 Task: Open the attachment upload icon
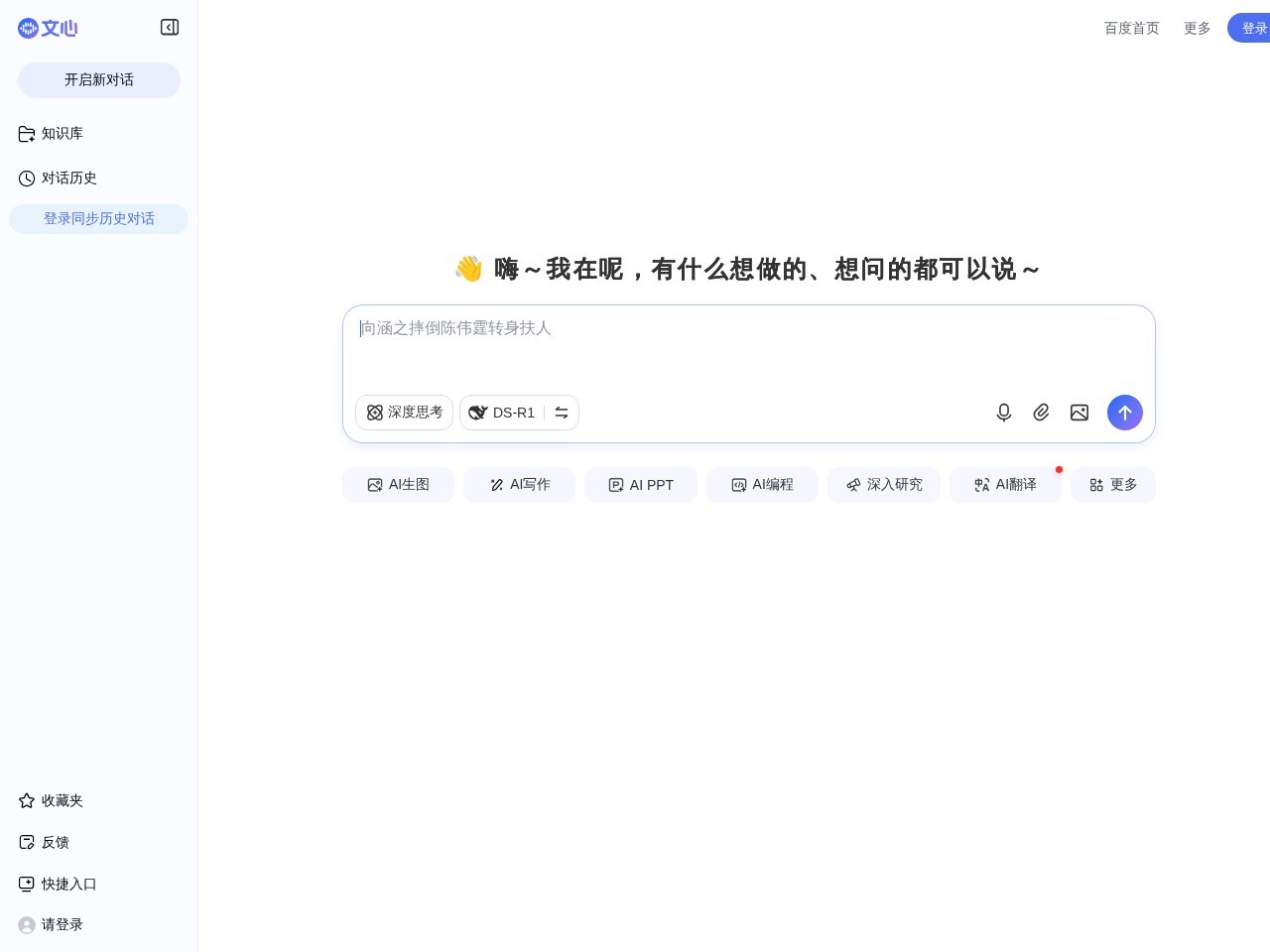1042,413
